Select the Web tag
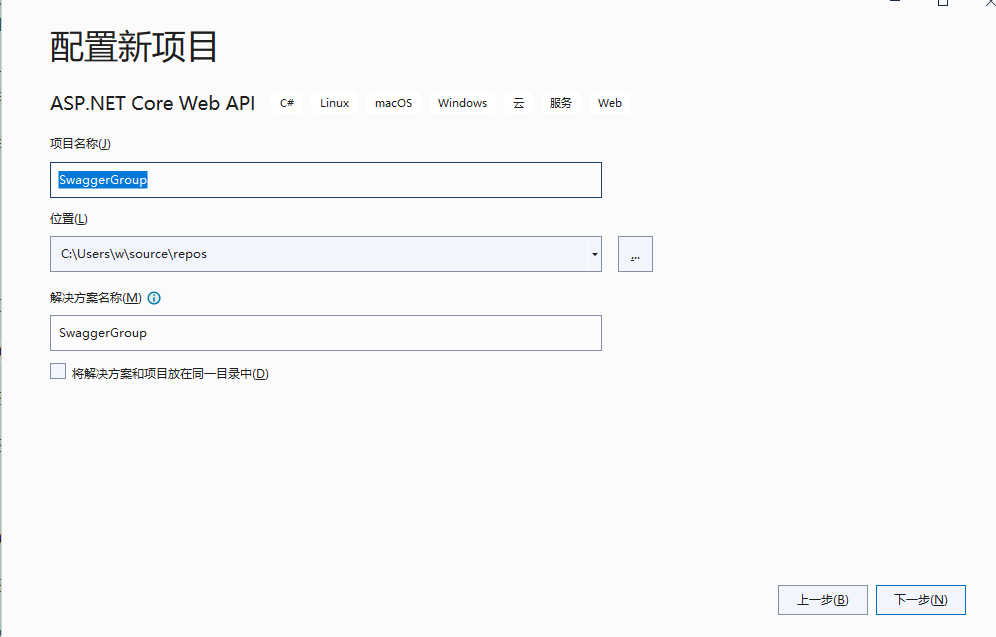The image size is (996, 637). tap(609, 103)
